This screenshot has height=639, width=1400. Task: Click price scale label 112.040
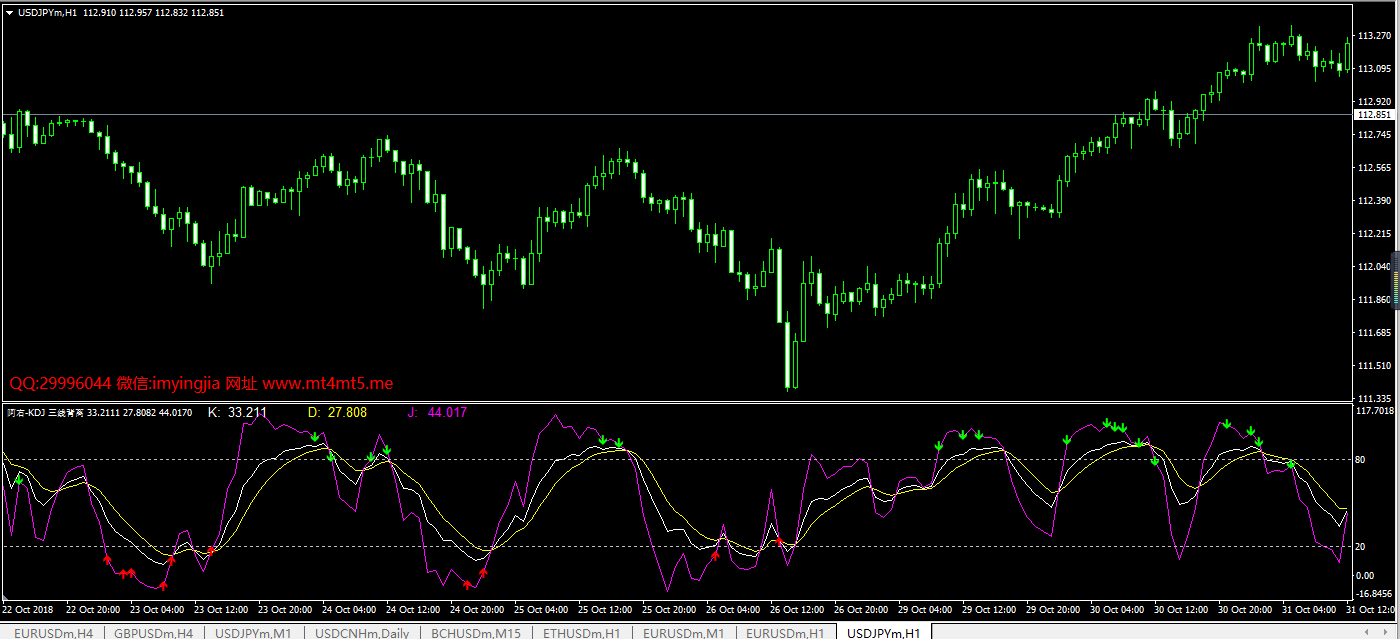point(1374,267)
